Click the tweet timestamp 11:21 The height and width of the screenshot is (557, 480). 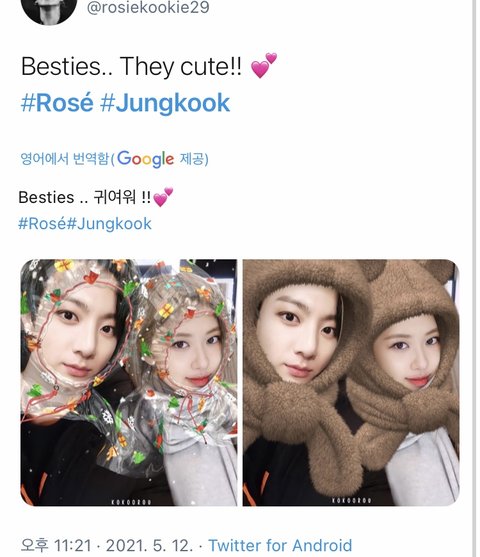click(72, 546)
